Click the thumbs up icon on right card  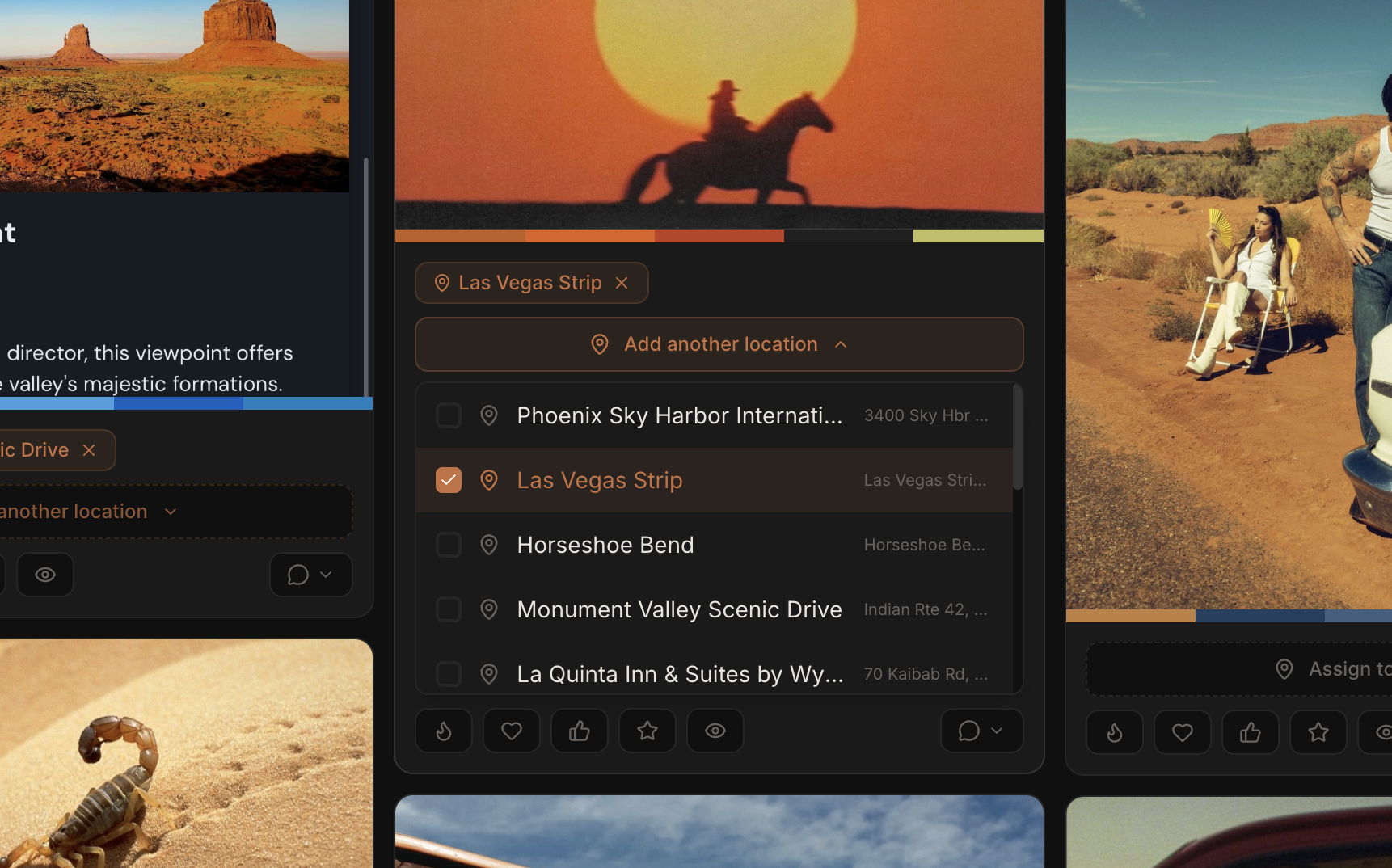click(x=1251, y=732)
